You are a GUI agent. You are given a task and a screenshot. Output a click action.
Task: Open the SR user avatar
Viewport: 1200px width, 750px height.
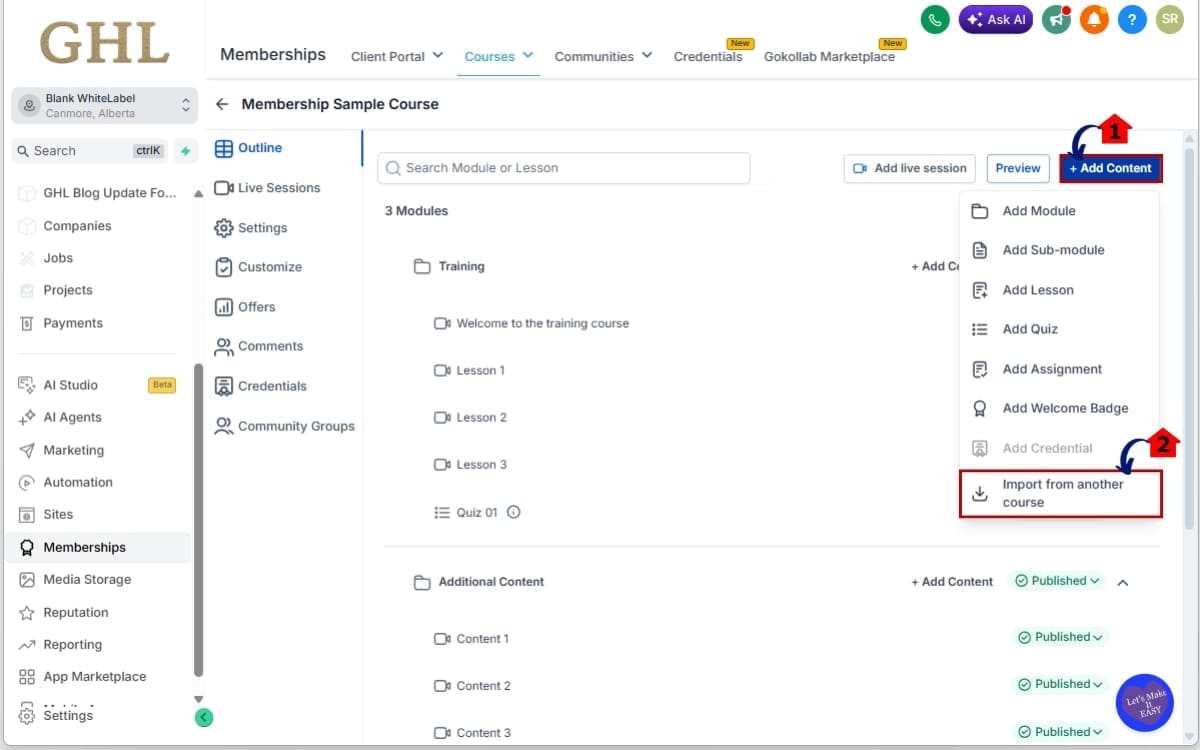tap(1169, 19)
